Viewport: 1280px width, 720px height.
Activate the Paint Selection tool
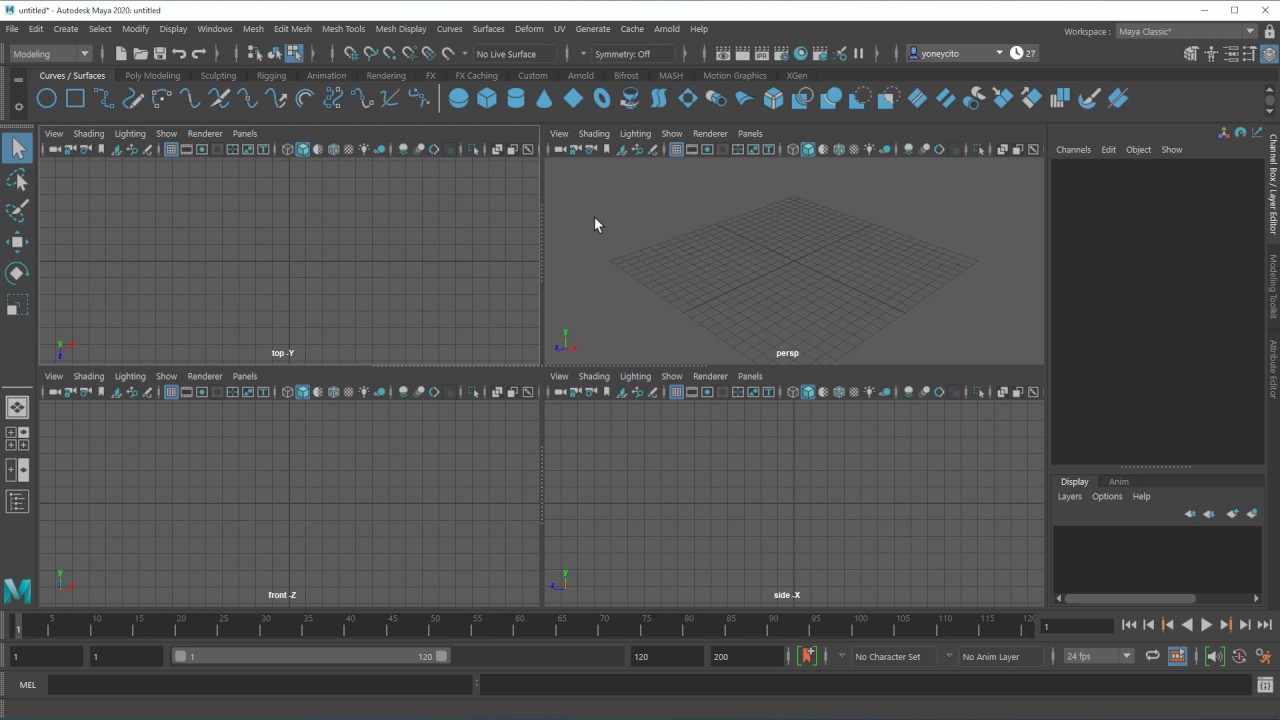[x=17, y=211]
